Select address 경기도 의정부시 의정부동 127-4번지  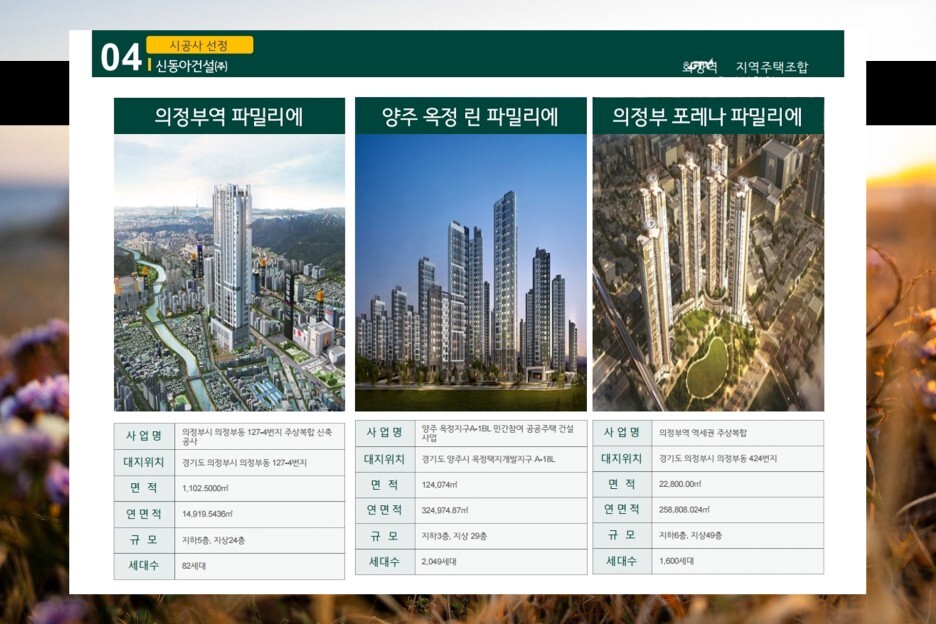[244, 463]
